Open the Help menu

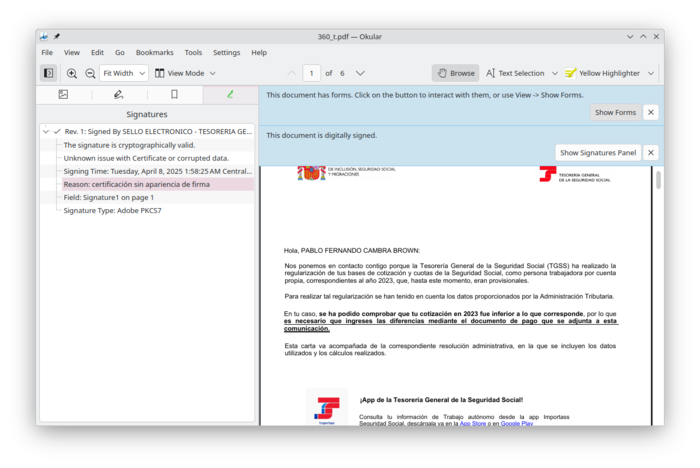[259, 53]
